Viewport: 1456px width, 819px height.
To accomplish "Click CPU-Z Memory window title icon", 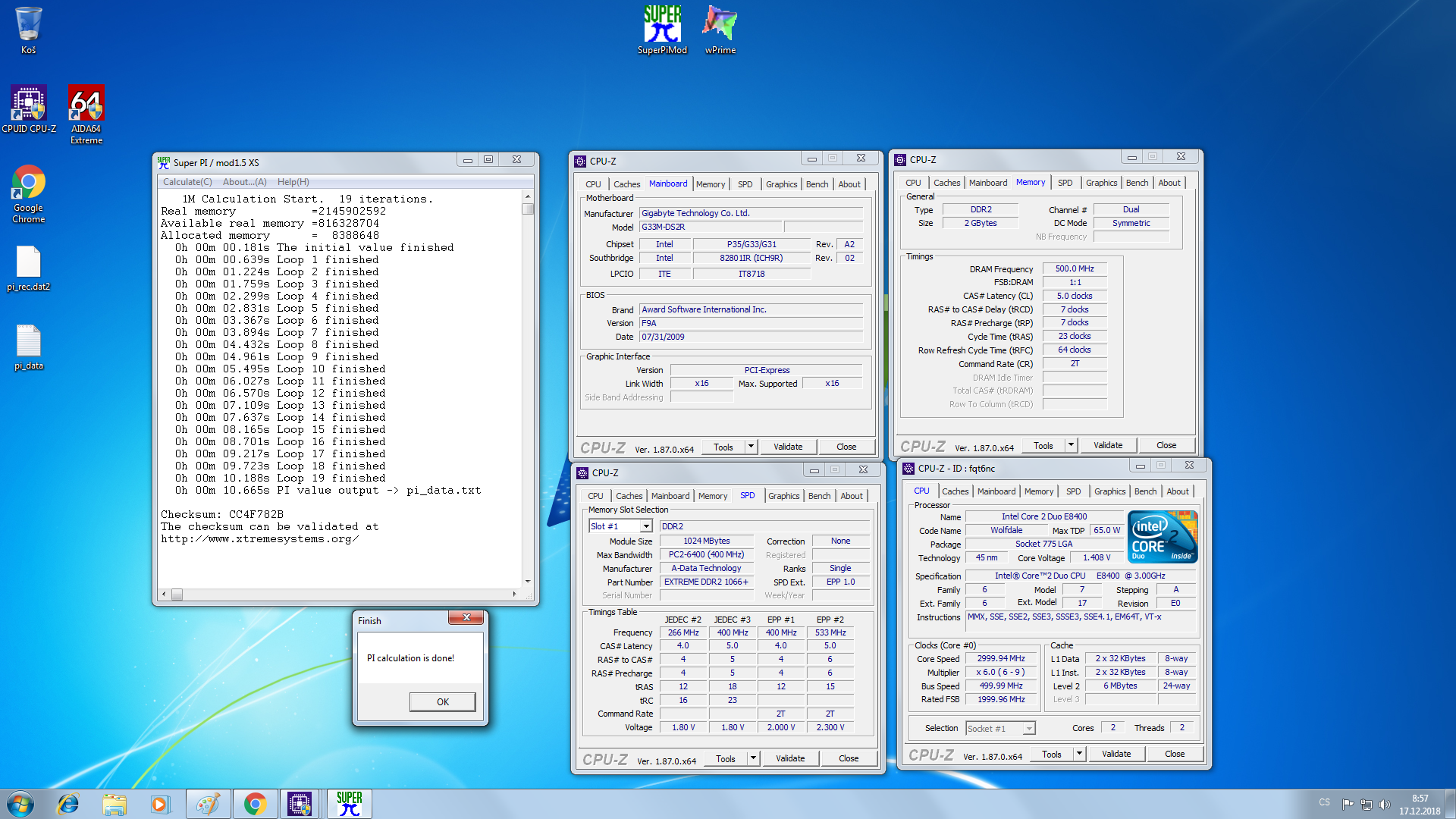I will point(900,160).
